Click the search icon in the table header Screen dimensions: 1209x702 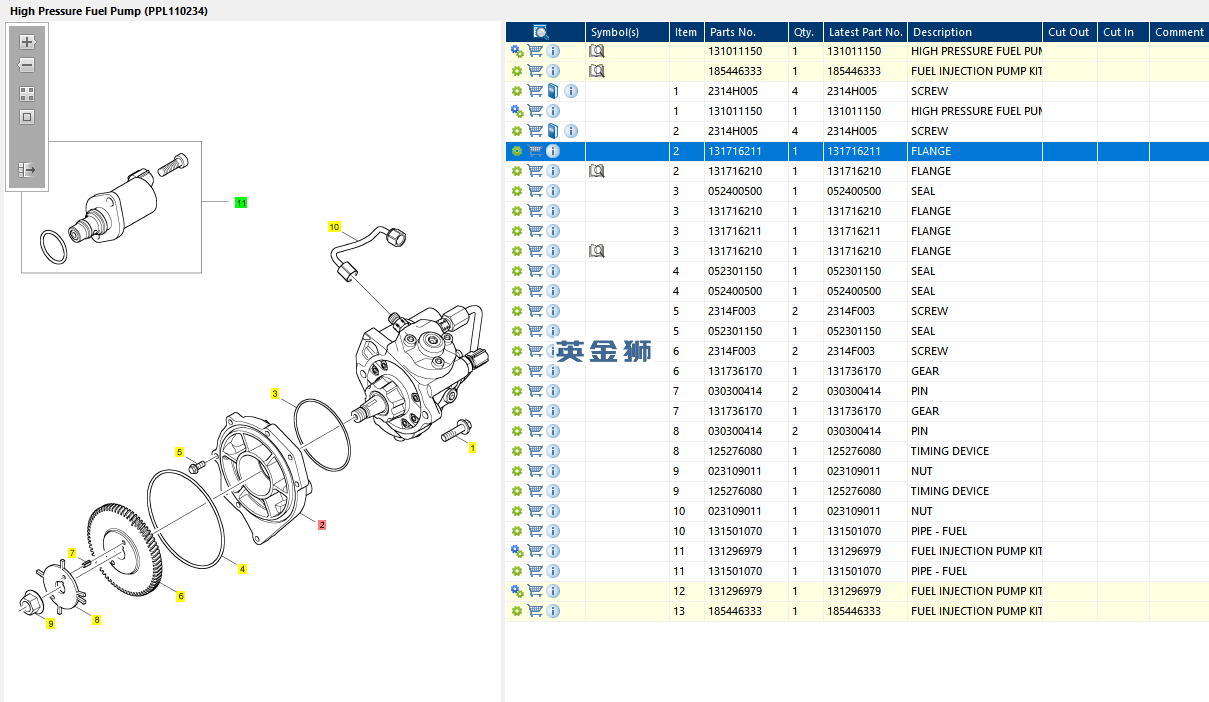(x=541, y=32)
